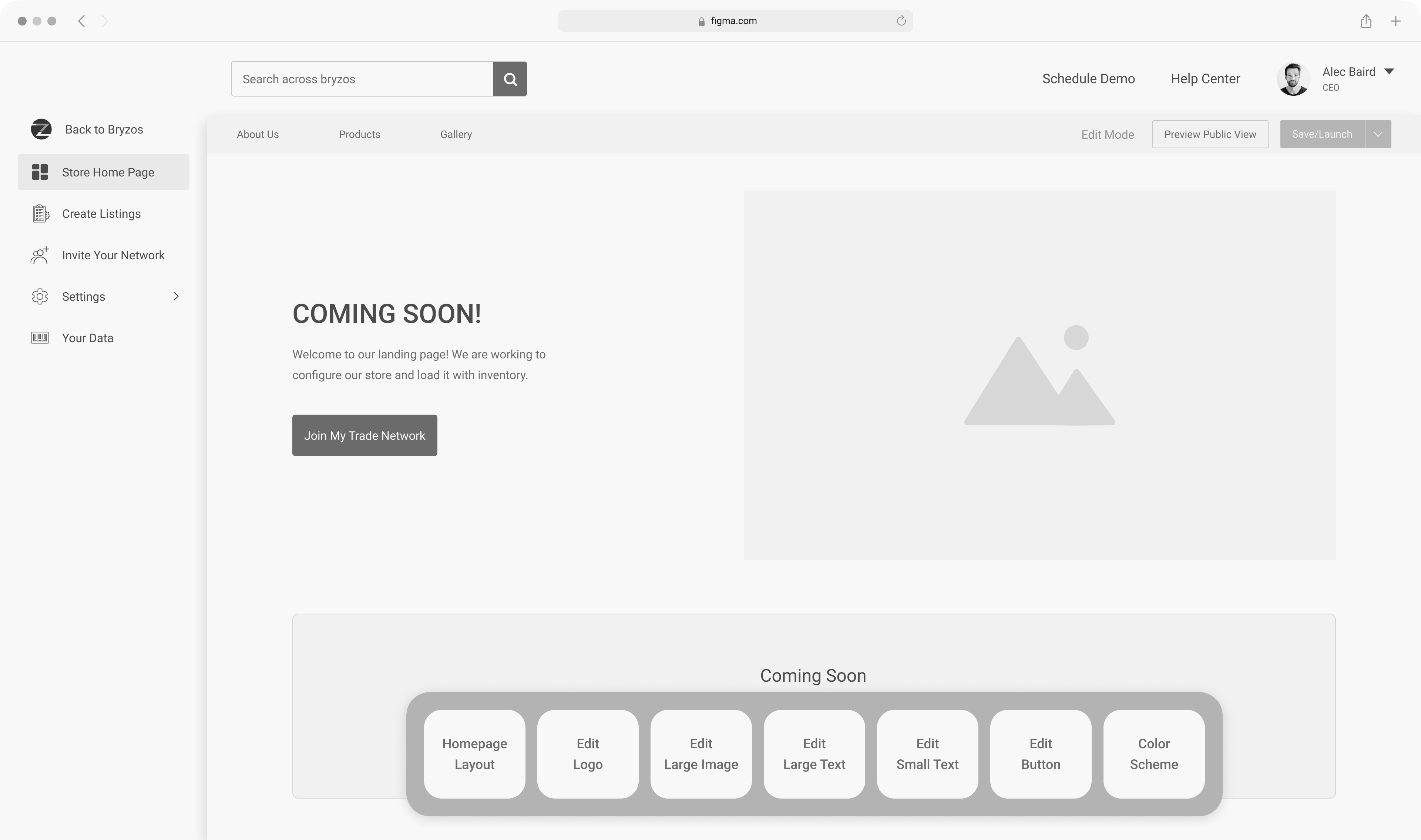
Task: Click the Settings gear icon
Action: [40, 297]
